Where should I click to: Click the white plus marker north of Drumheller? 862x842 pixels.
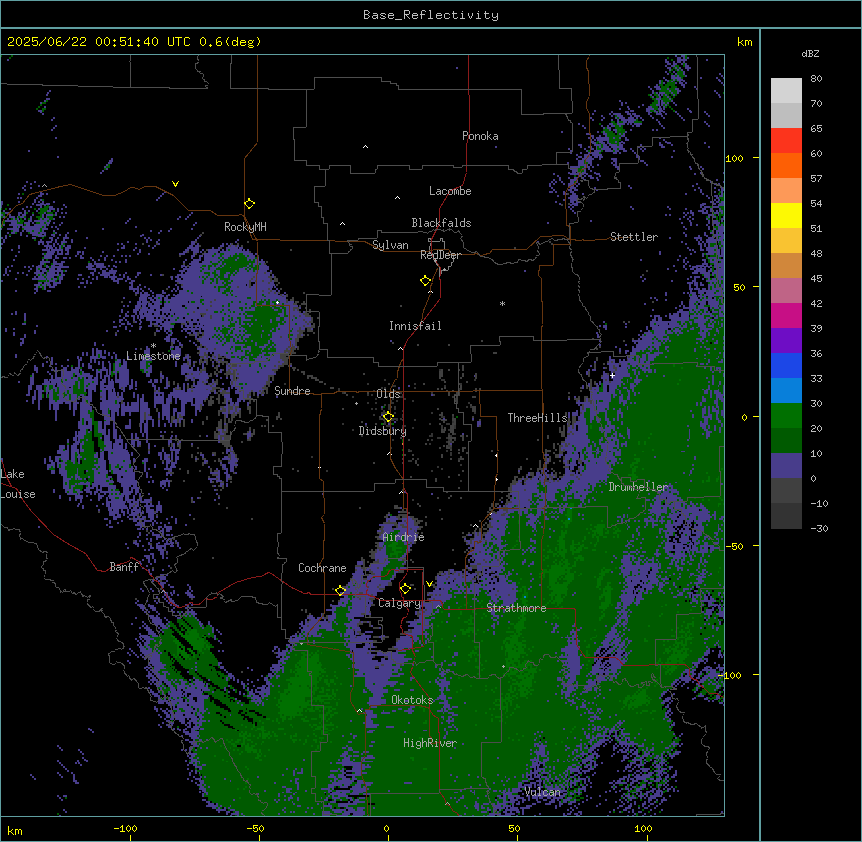point(612,375)
